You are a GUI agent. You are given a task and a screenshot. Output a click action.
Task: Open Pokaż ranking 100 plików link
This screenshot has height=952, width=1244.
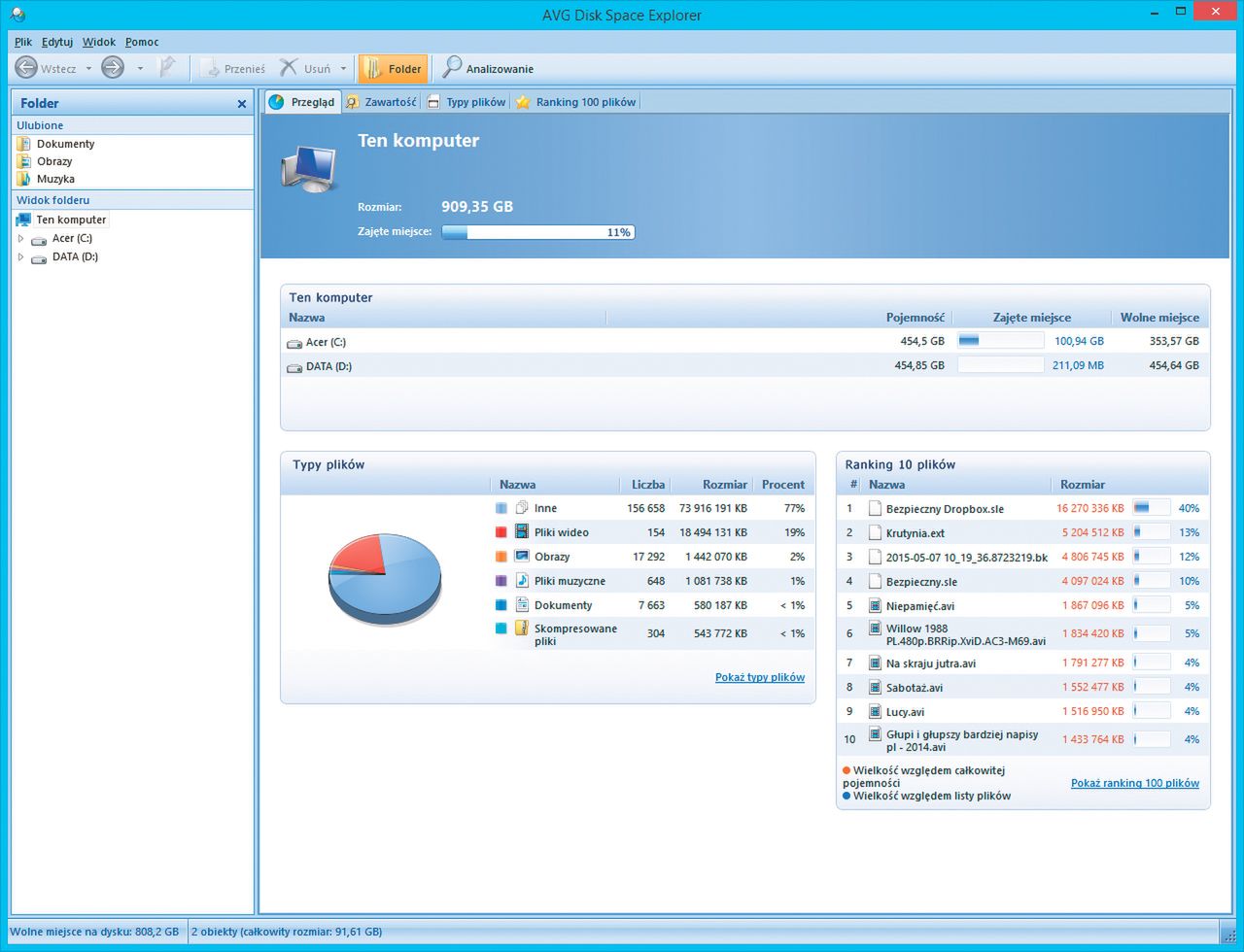[x=1135, y=783]
